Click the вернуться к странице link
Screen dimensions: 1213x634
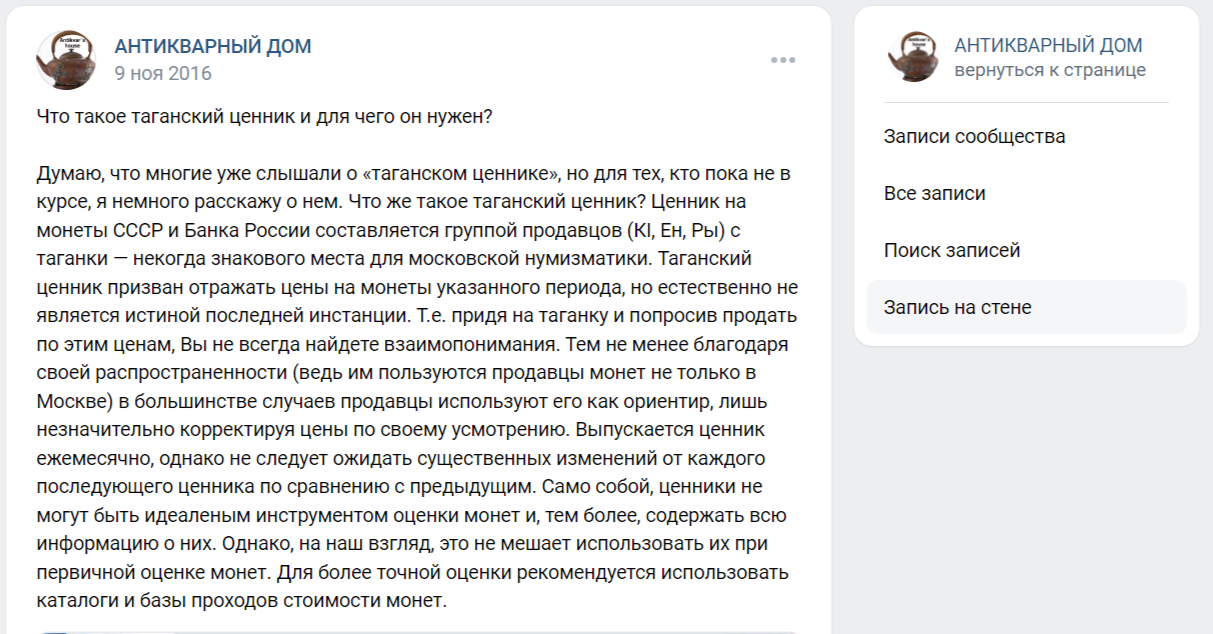pos(1050,70)
